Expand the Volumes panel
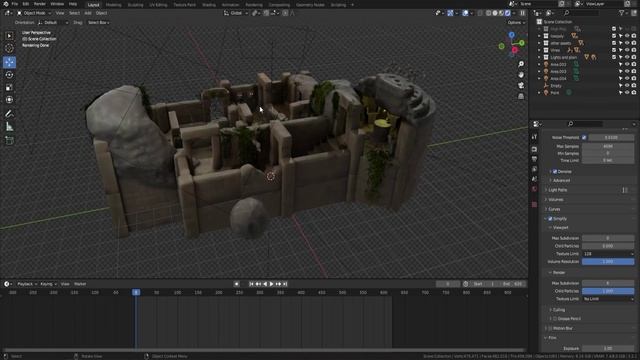Screen dimensions: 640x360 pyautogui.click(x=556, y=200)
